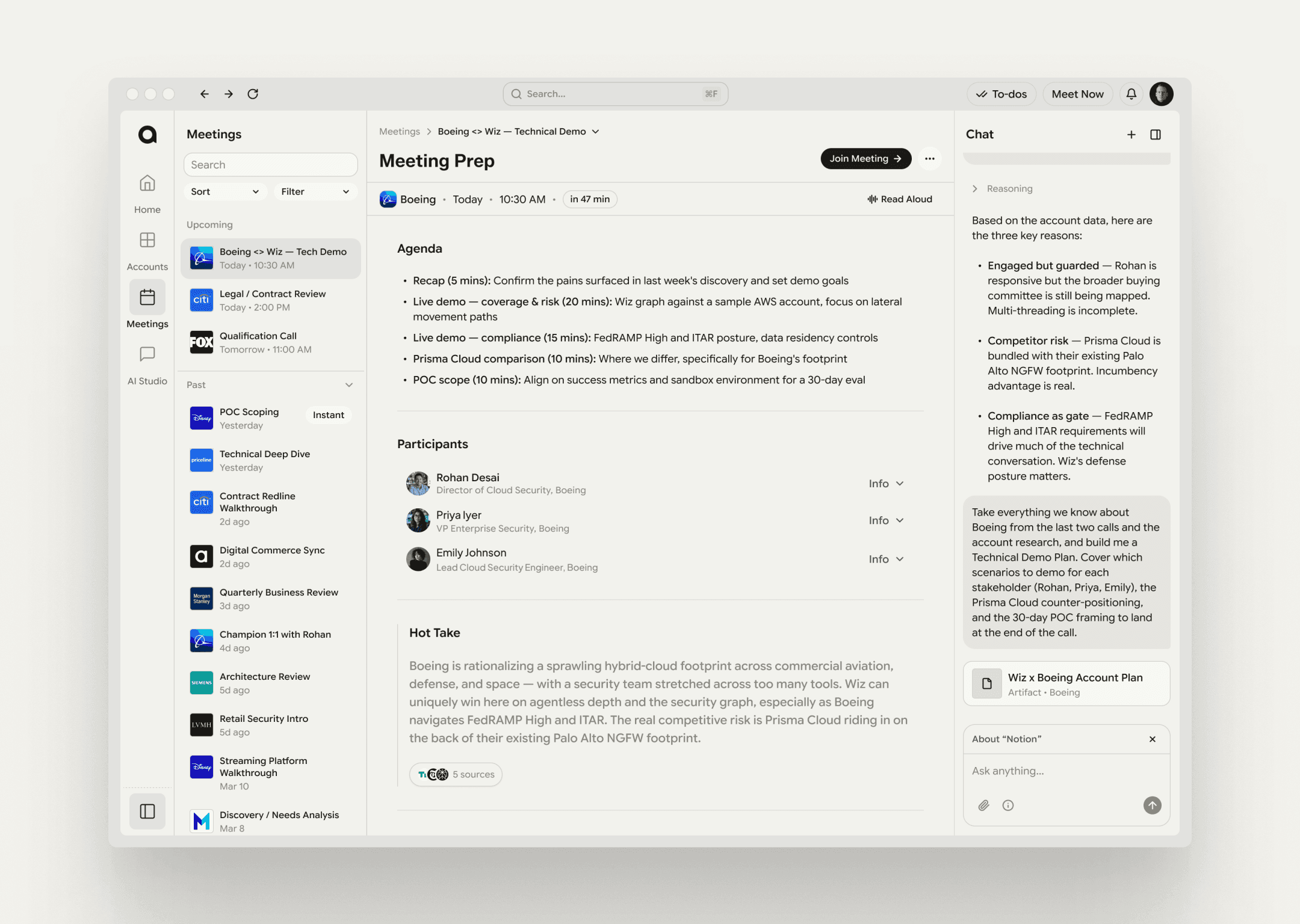Click the "in 47 min" badge
Viewport: 1300px width, 924px height.
(x=590, y=199)
